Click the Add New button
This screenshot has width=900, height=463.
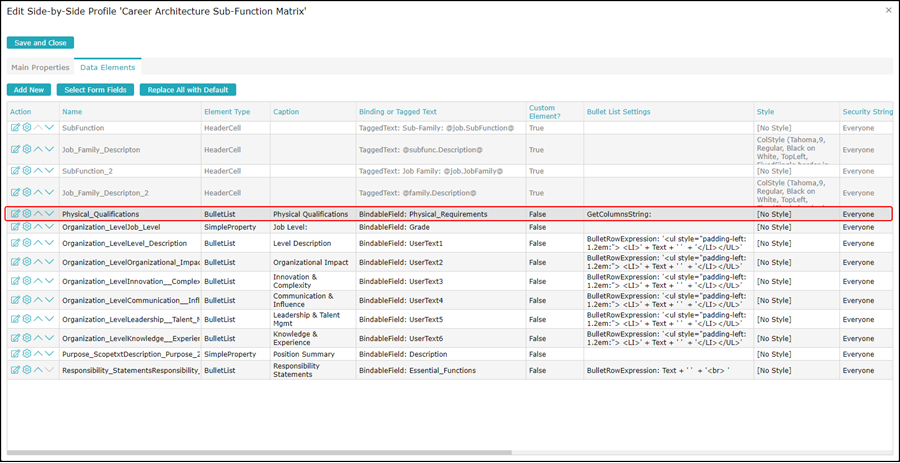click(30, 90)
